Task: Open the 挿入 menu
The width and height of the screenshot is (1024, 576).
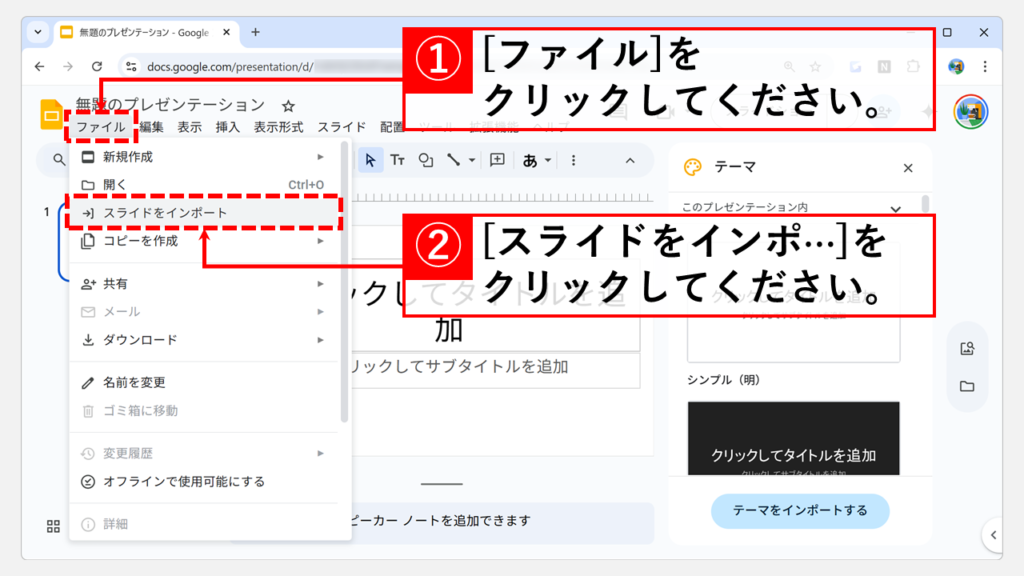Action: [228, 127]
